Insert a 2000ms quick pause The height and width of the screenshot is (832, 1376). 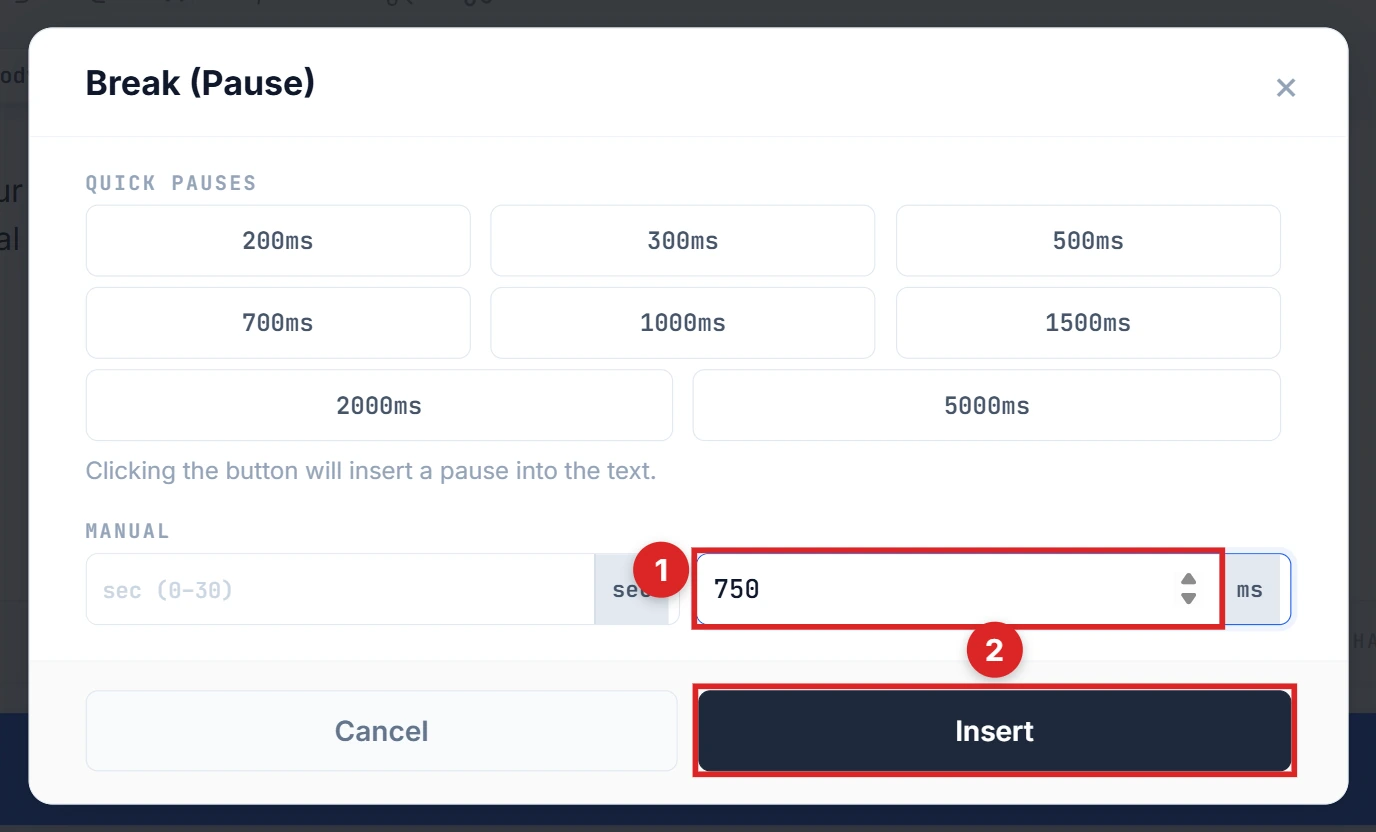point(379,405)
